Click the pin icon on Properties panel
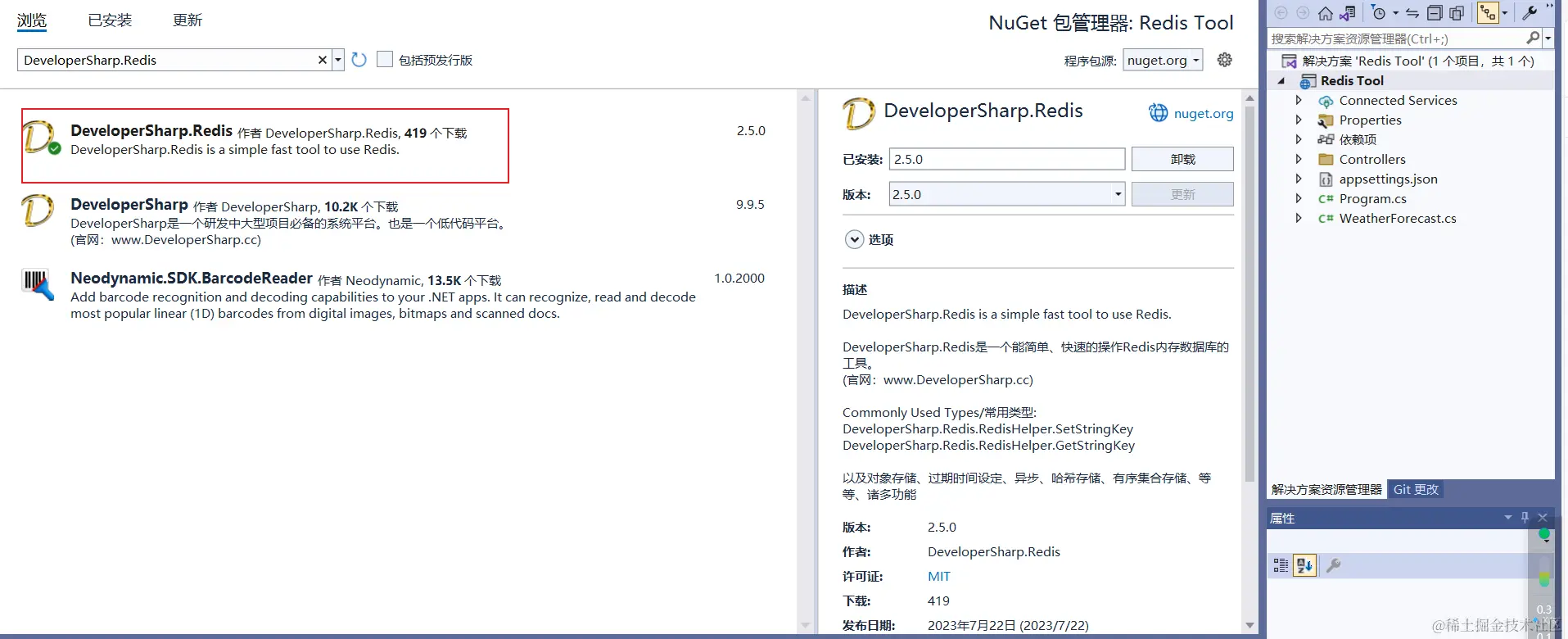This screenshot has height=639, width=1568. pyautogui.click(x=1525, y=517)
